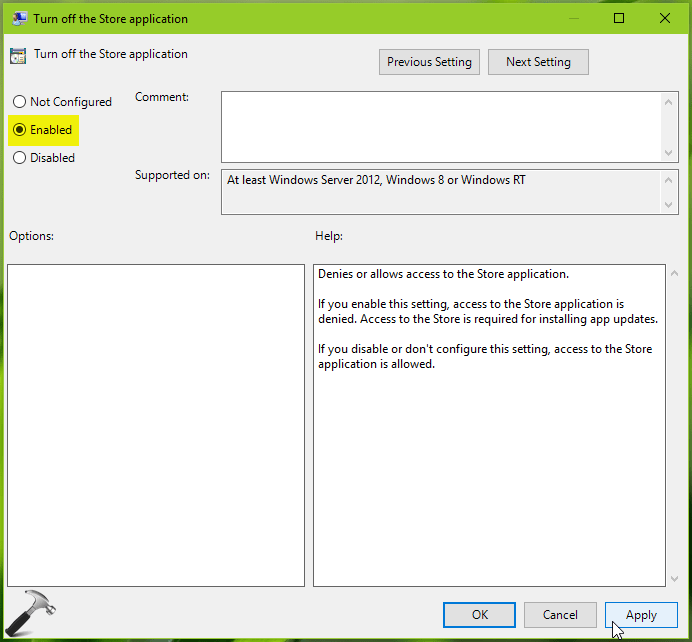Click Help pane scroll down arrow

(674, 578)
